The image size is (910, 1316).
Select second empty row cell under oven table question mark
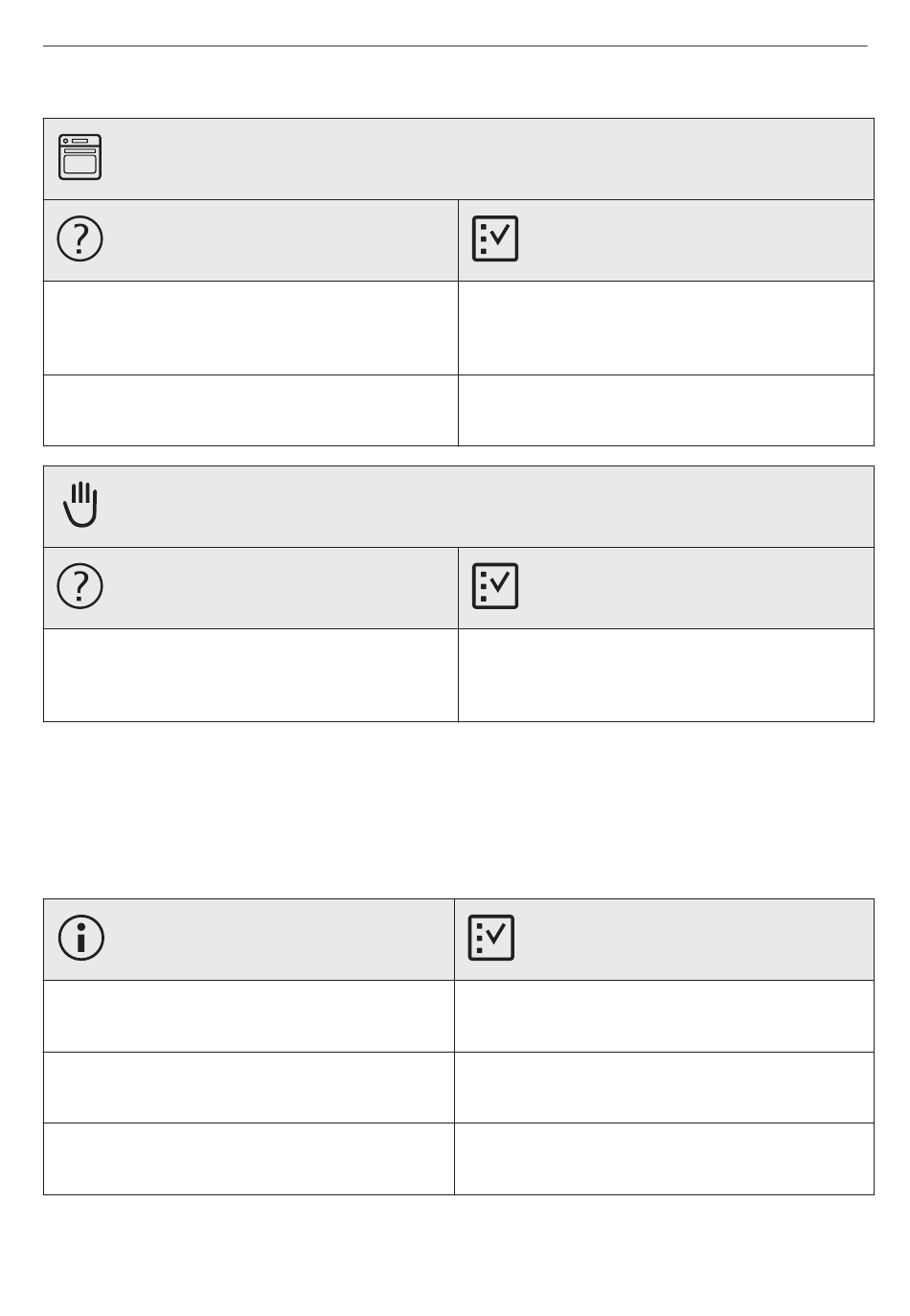click(251, 410)
